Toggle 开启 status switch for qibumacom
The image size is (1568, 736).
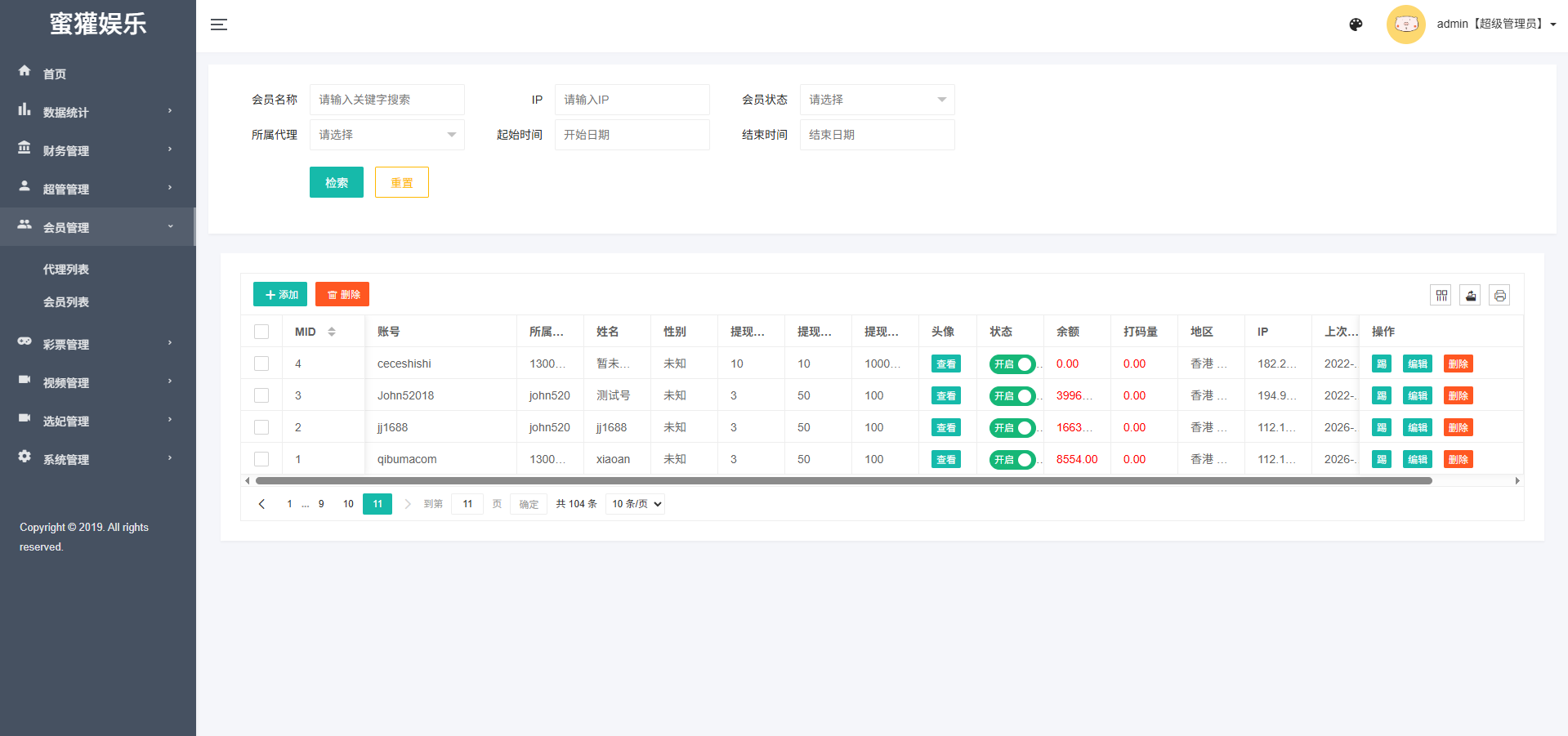coord(1012,459)
